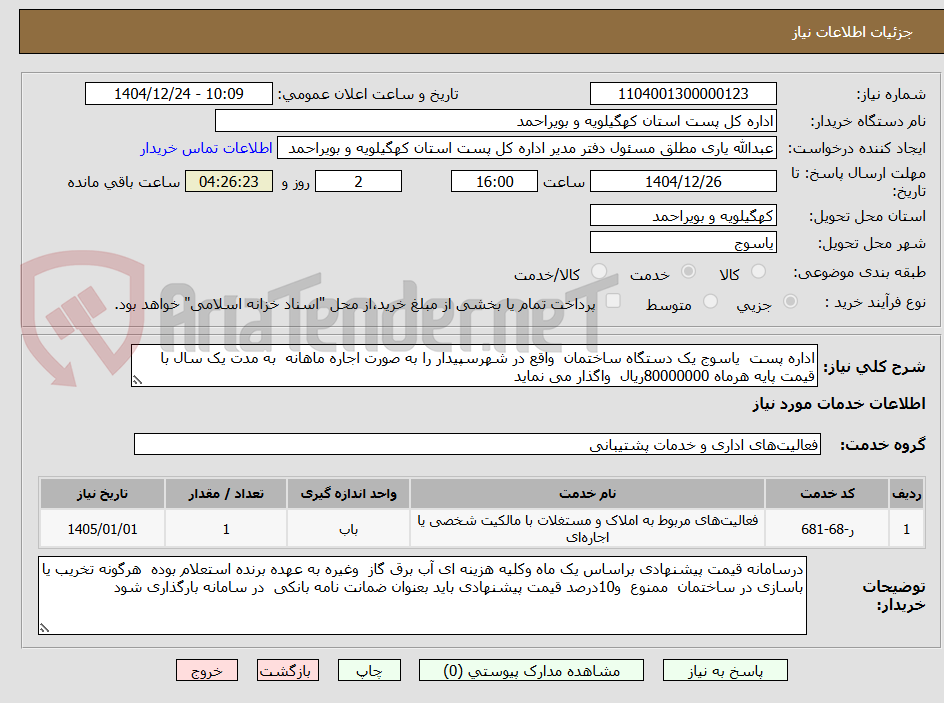
Task: Select the کالا radio button
Action: (x=759, y=272)
